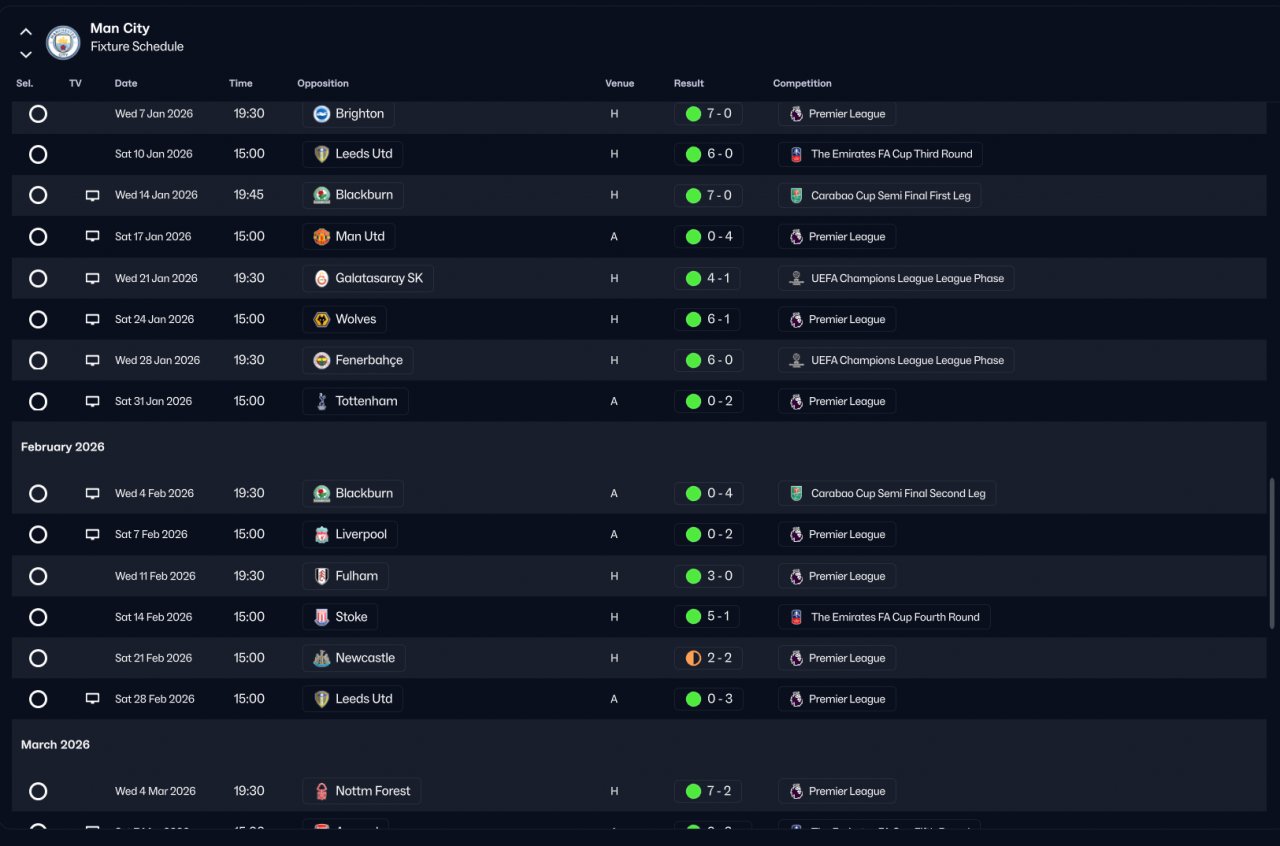
Task: Click the Champions League trophy icon for Fenerbahçe
Action: [796, 360]
